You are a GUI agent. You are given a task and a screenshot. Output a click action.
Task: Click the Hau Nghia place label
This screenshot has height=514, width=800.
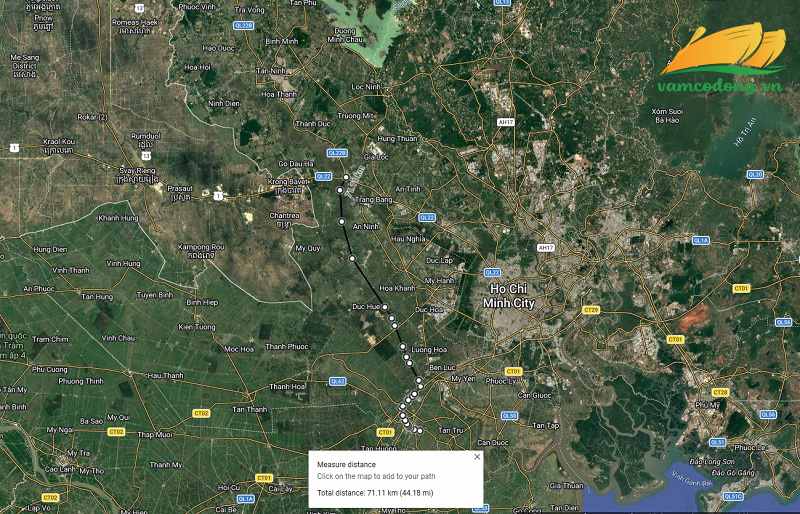408,239
